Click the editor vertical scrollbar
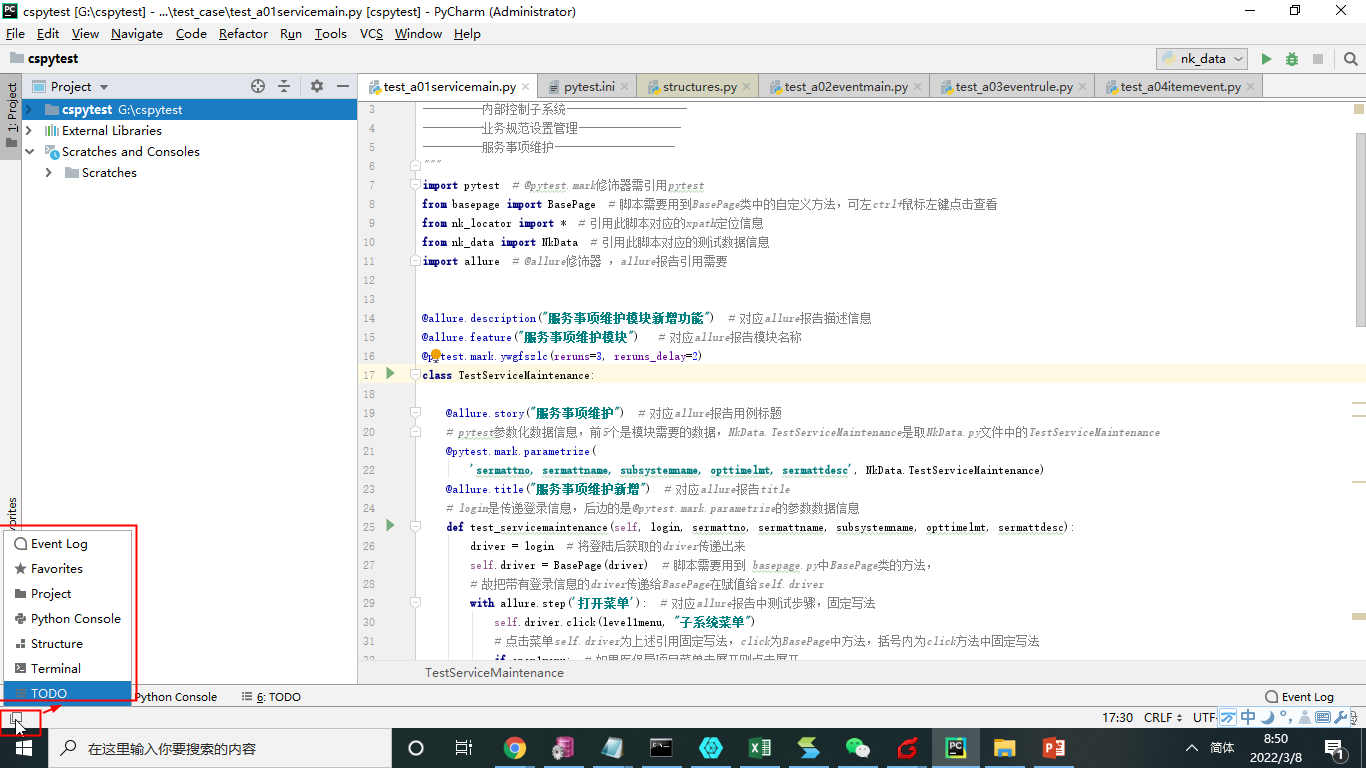 tap(1359, 230)
